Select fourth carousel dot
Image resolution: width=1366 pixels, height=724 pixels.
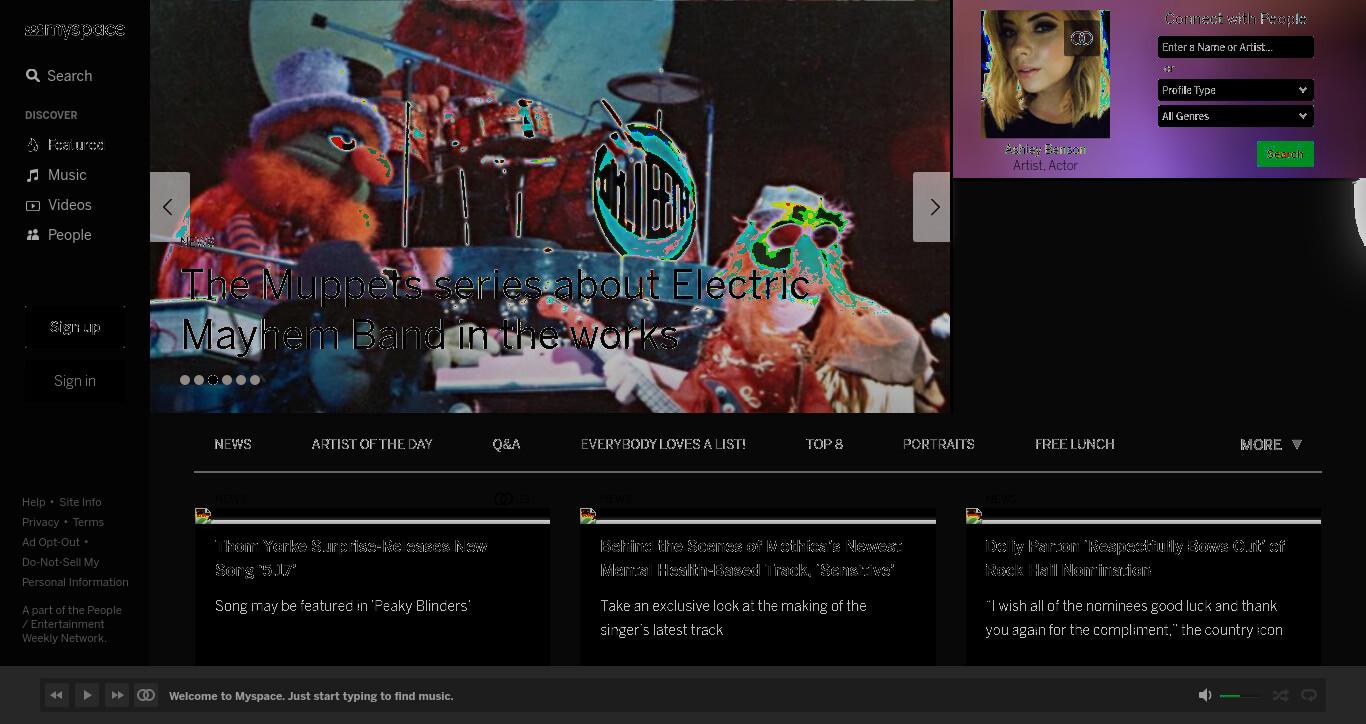[227, 380]
